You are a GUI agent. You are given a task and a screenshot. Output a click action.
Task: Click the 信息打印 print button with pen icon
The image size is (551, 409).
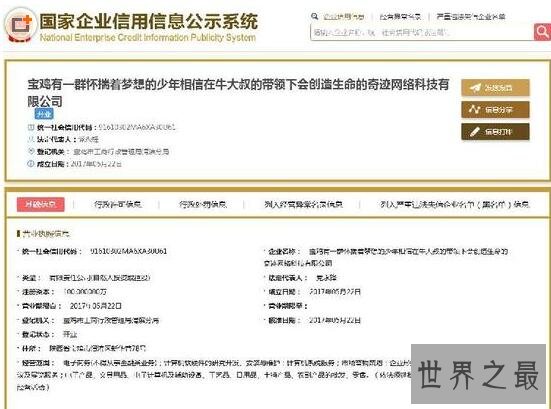(x=495, y=132)
